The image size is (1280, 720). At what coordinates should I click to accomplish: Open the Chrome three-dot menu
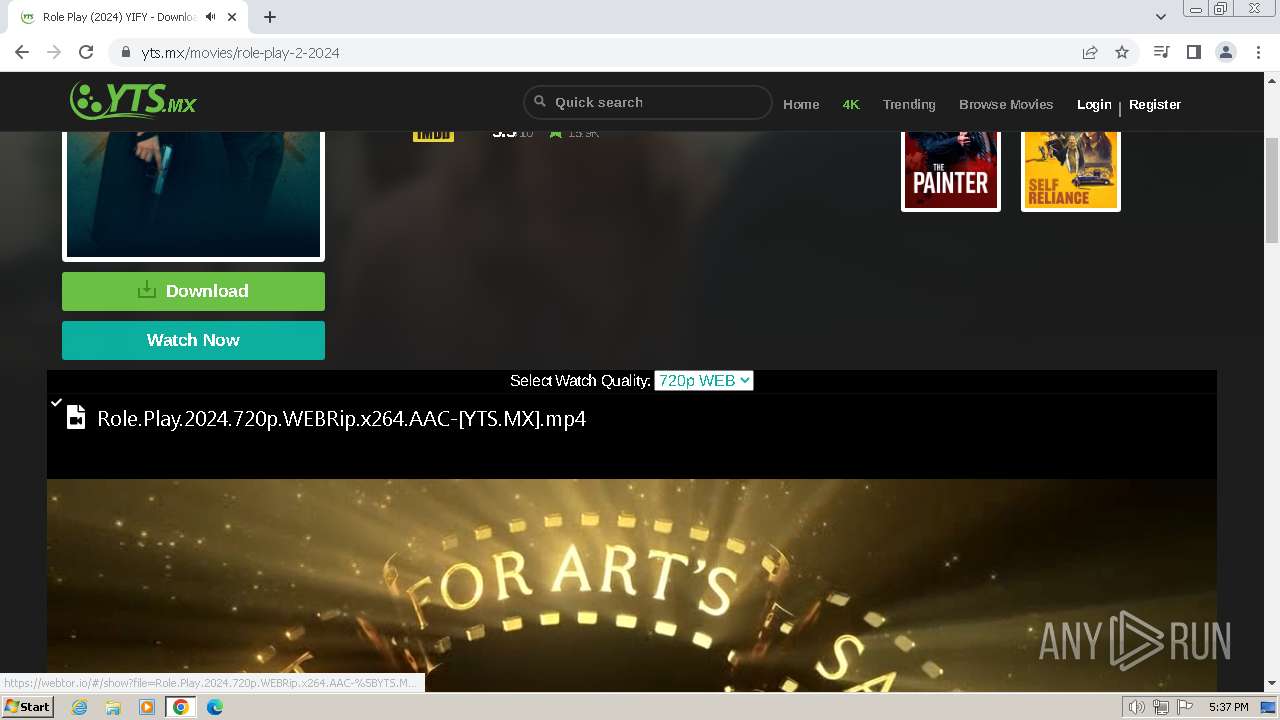pyautogui.click(x=1258, y=52)
